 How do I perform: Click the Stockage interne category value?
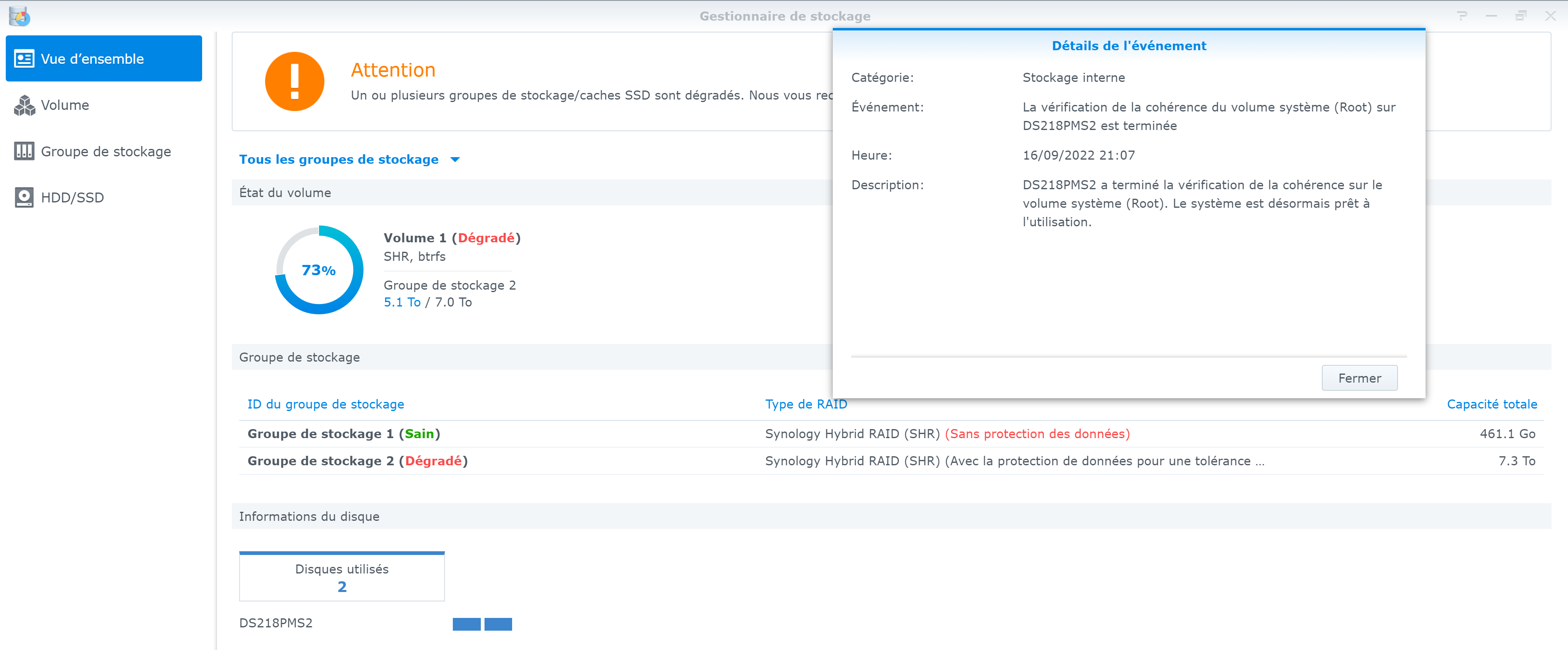(1074, 78)
